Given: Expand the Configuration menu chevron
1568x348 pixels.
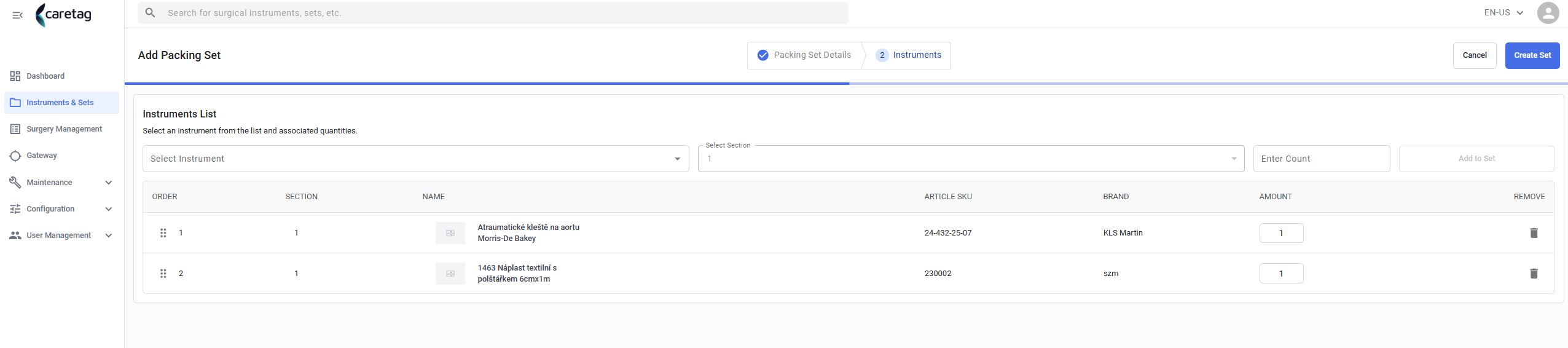Looking at the screenshot, I should point(109,209).
